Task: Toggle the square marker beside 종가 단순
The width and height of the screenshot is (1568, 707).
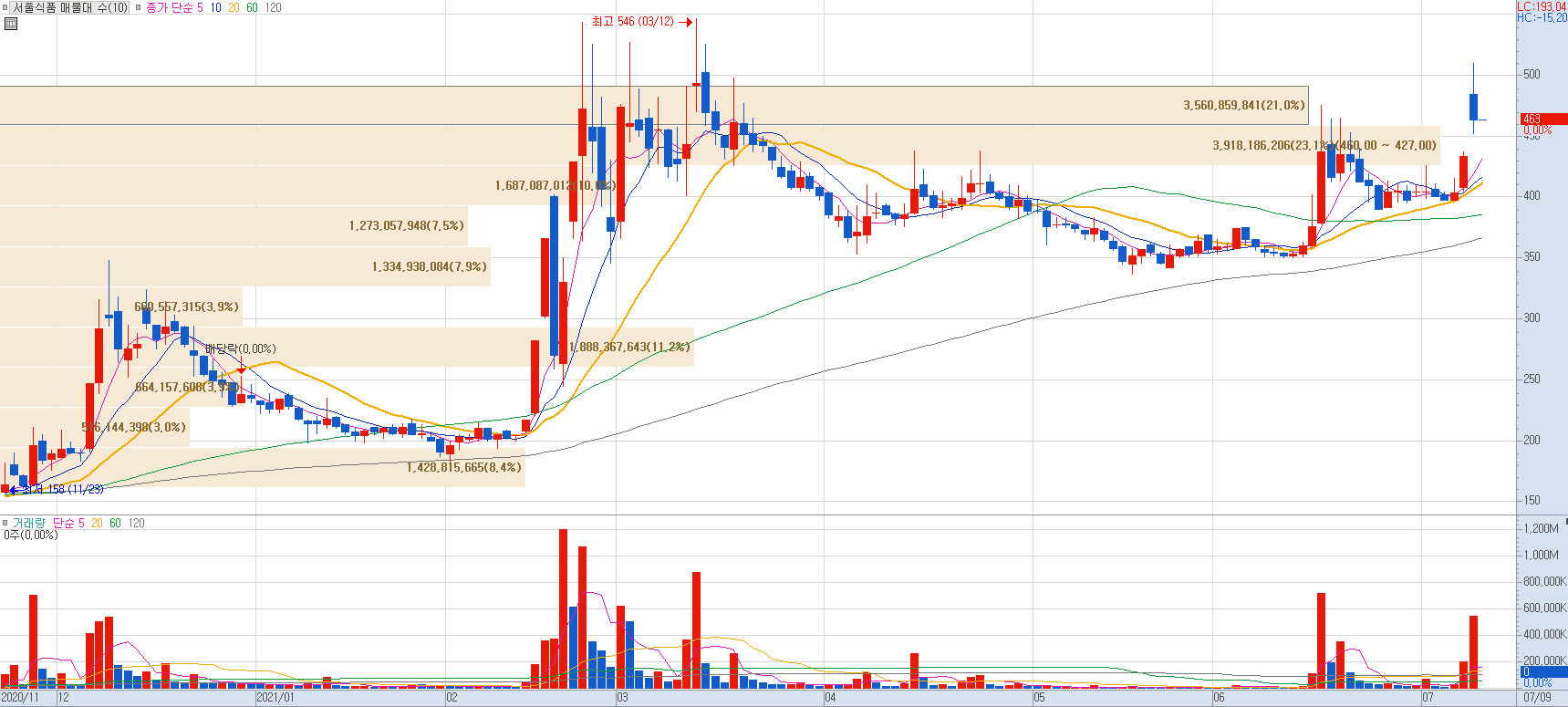Action: tap(139, 7)
